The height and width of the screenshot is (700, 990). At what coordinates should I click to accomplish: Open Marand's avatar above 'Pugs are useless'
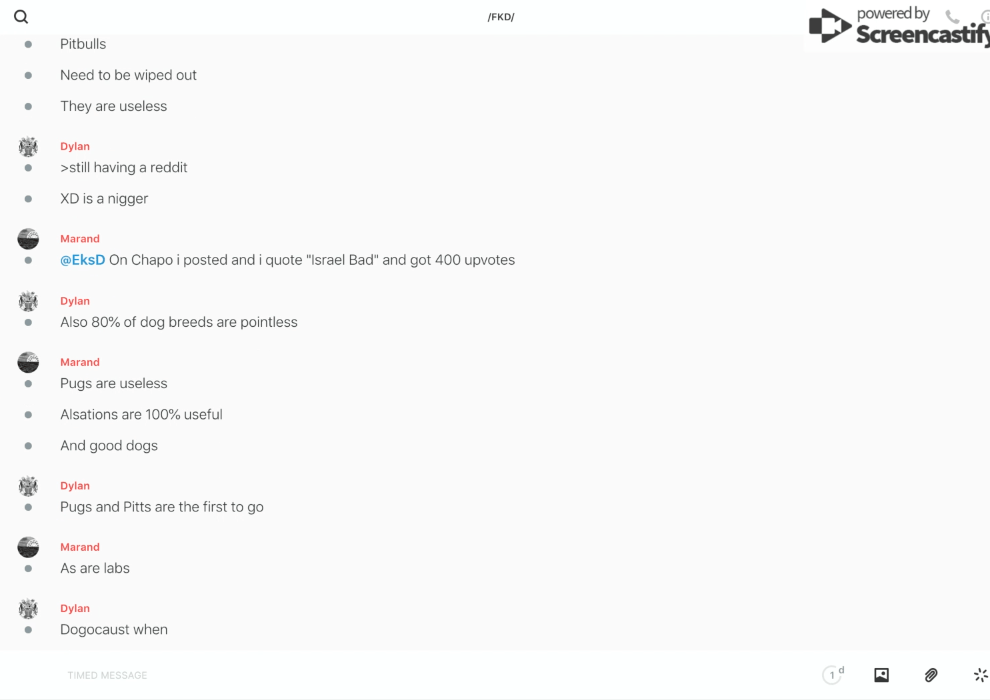coord(28,362)
